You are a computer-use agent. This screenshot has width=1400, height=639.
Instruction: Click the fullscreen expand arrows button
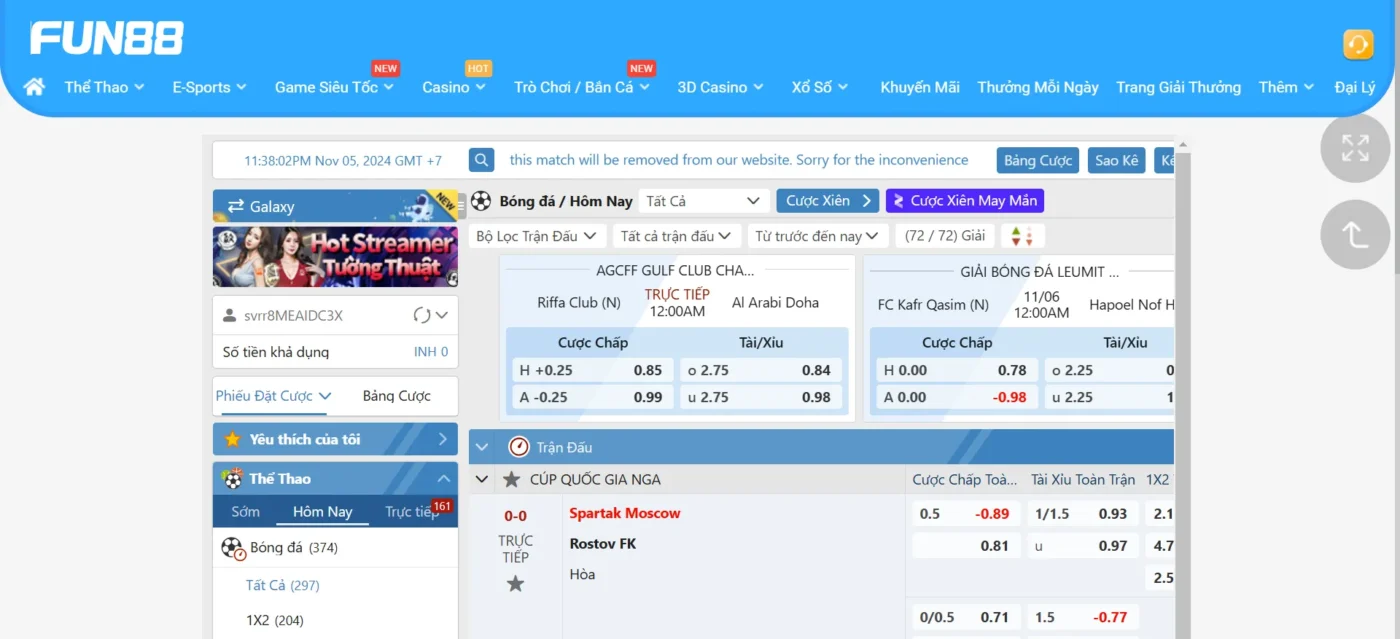1355,148
